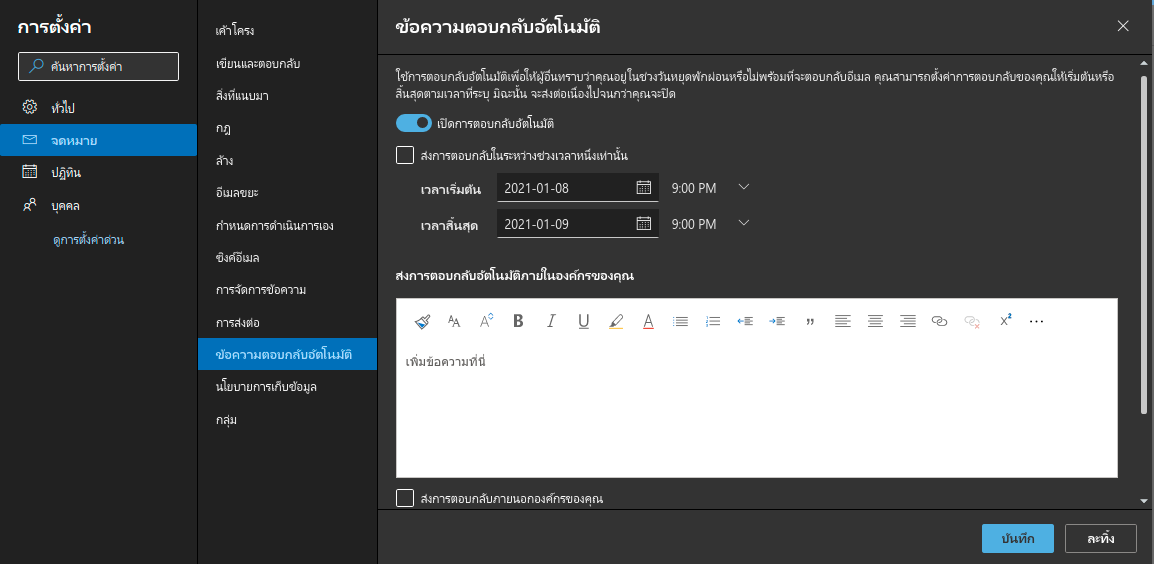This screenshot has width=1154, height=564.
Task: Open the calendar picker for start date
Action: 644,187
